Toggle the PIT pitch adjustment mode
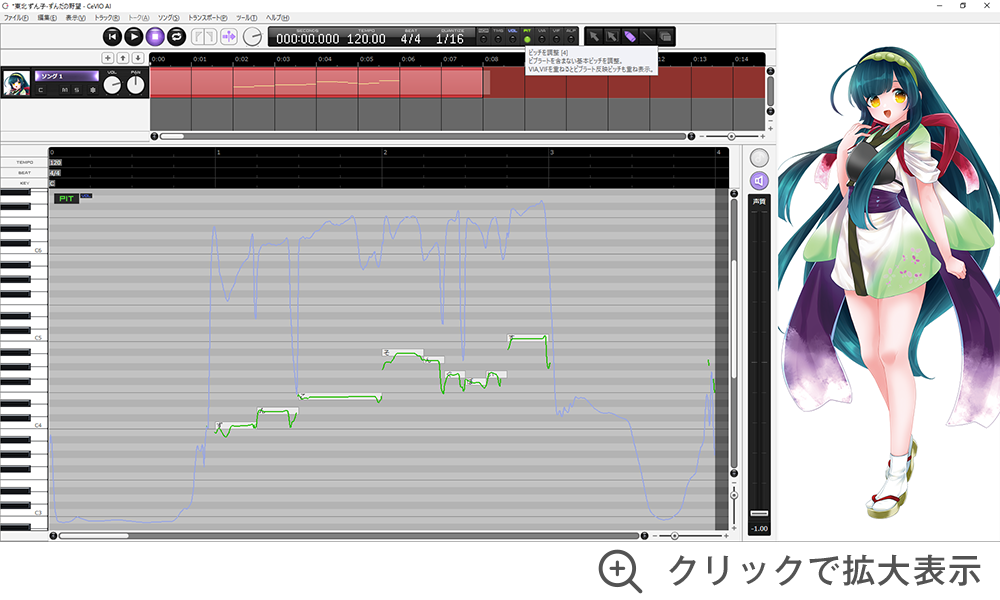The width and height of the screenshot is (1000, 600). pyautogui.click(x=527, y=36)
